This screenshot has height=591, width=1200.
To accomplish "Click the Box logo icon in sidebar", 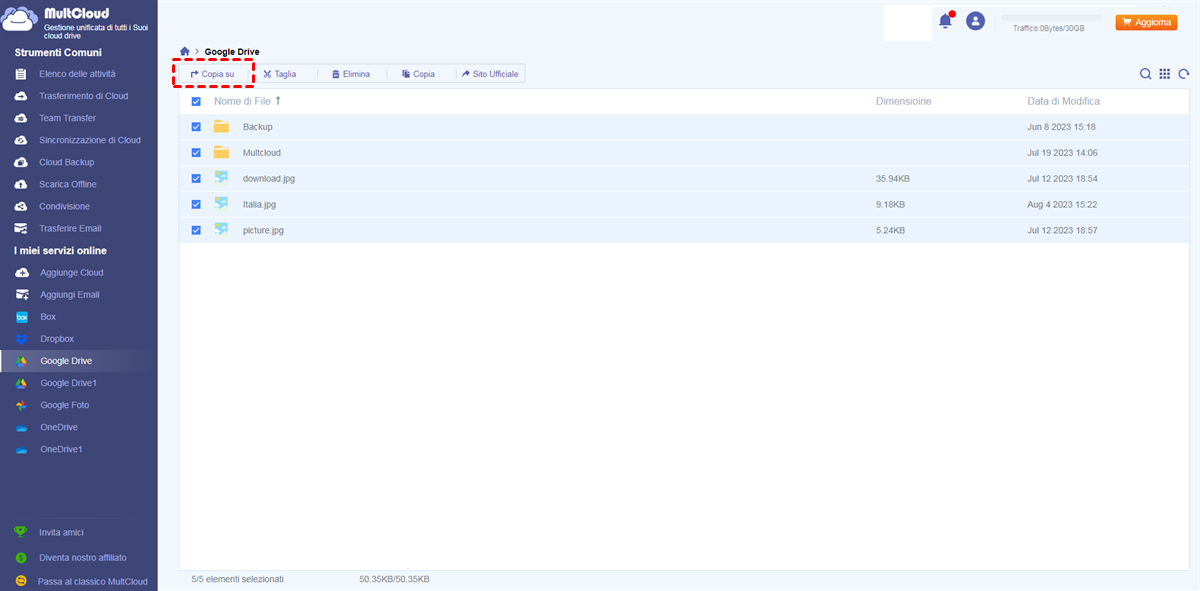I will 21,317.
